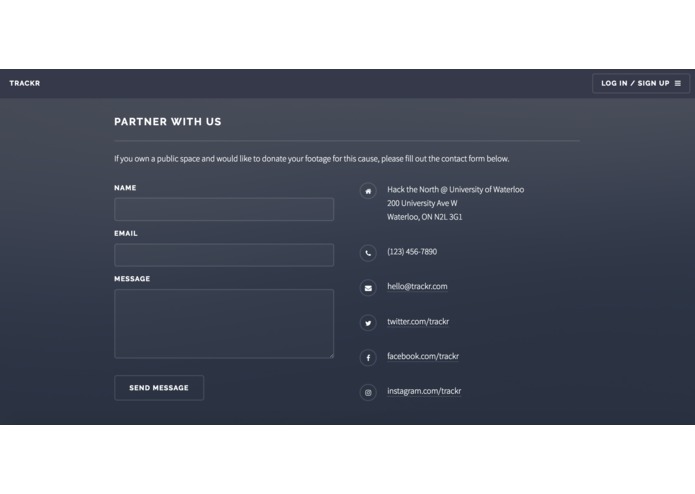This screenshot has width=695, height=494.
Task: Click the home address icon
Action: [x=368, y=191]
